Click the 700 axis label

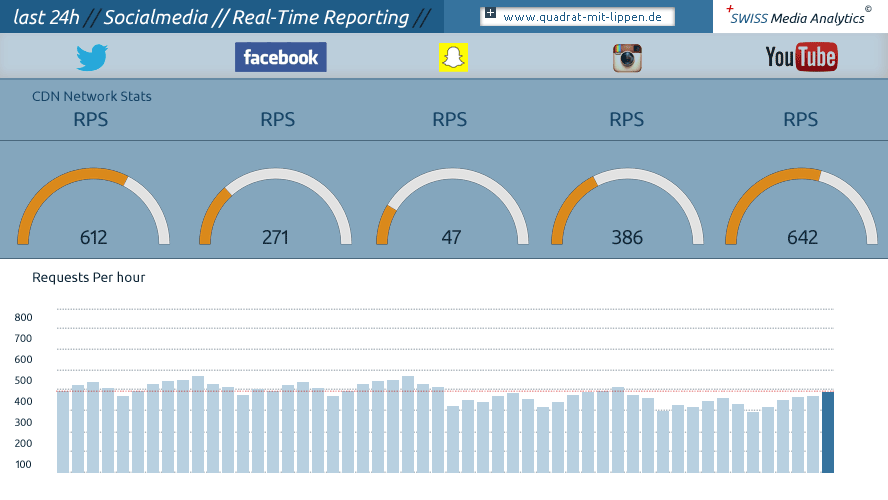(x=23, y=338)
